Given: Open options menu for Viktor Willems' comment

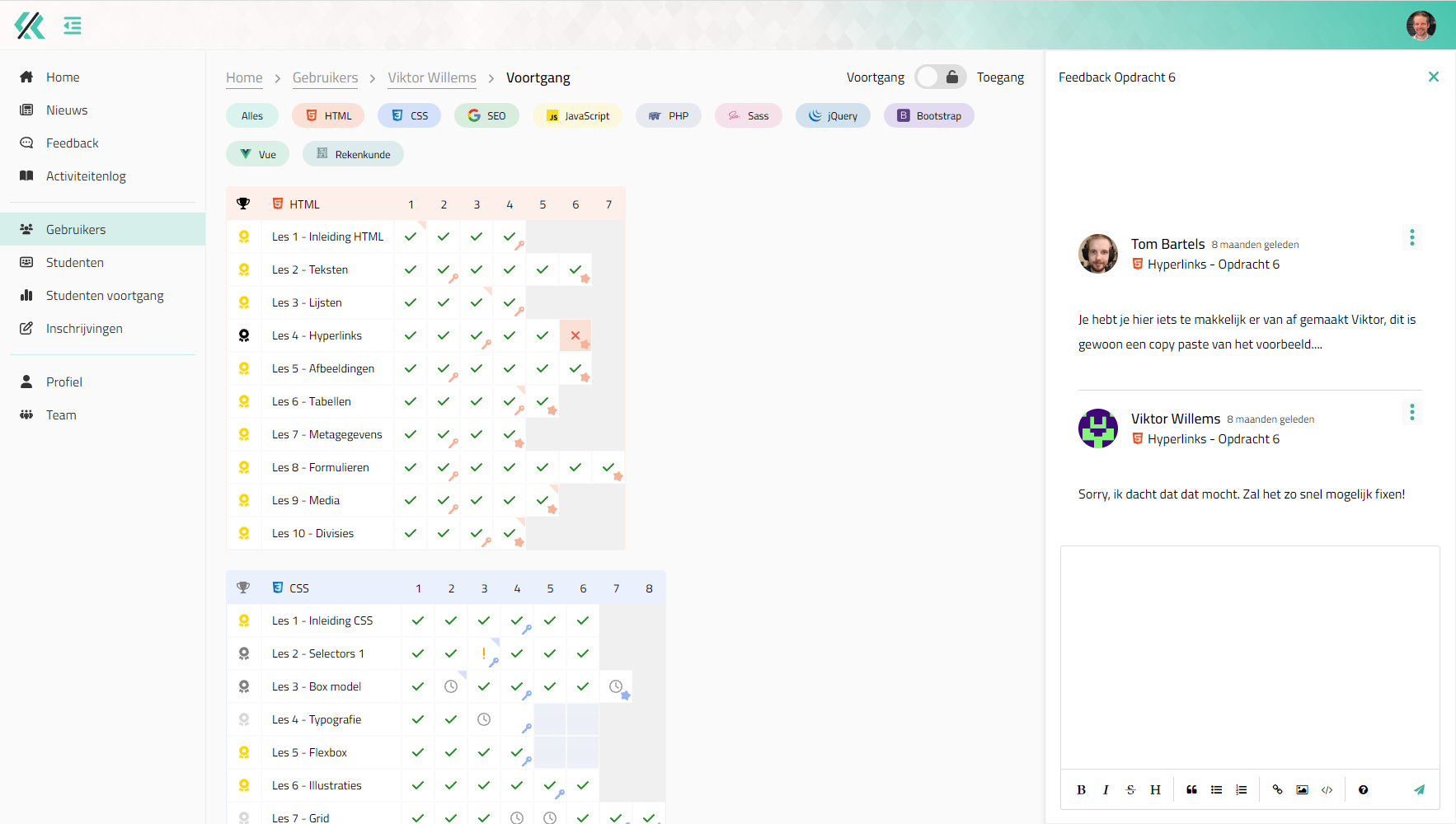Looking at the screenshot, I should click(1411, 412).
